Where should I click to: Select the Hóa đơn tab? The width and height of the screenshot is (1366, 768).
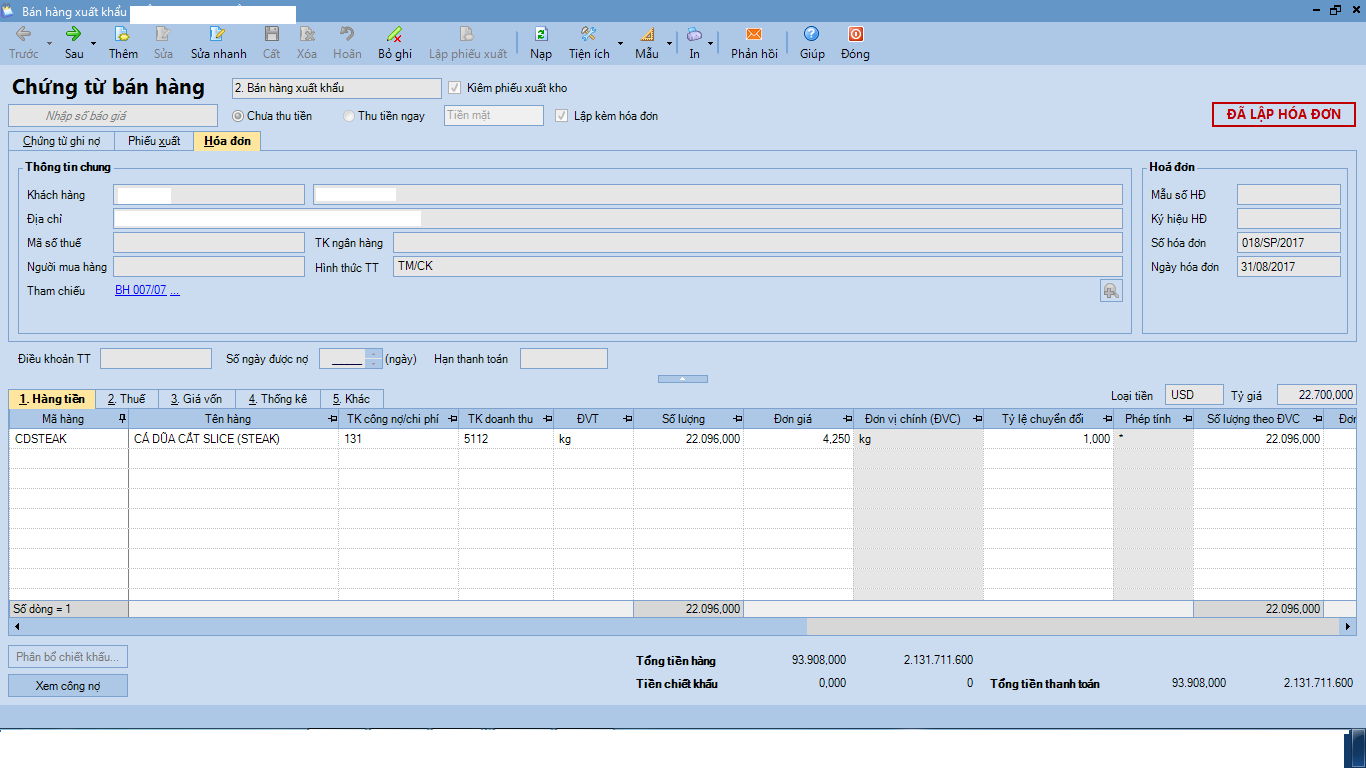coord(227,141)
